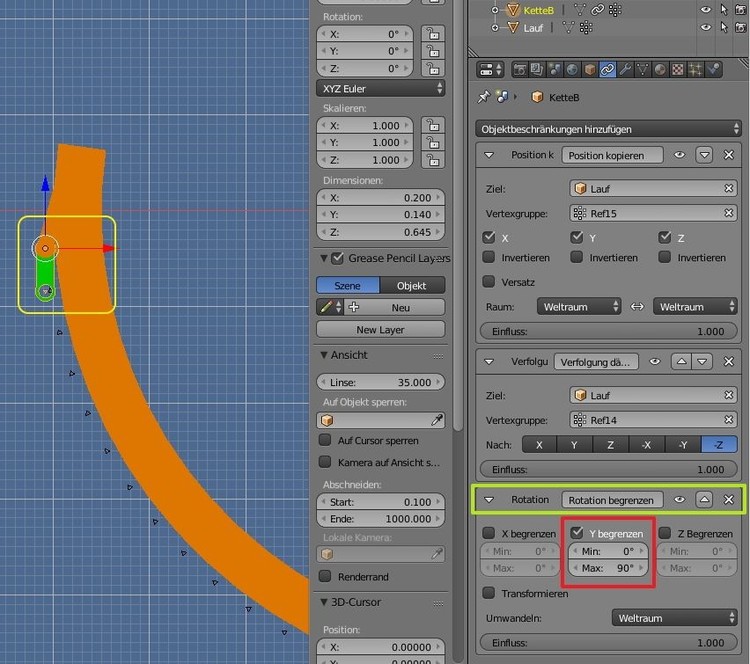Image resolution: width=750 pixels, height=664 pixels.
Task: Click the New Layer button
Action: [x=381, y=330]
